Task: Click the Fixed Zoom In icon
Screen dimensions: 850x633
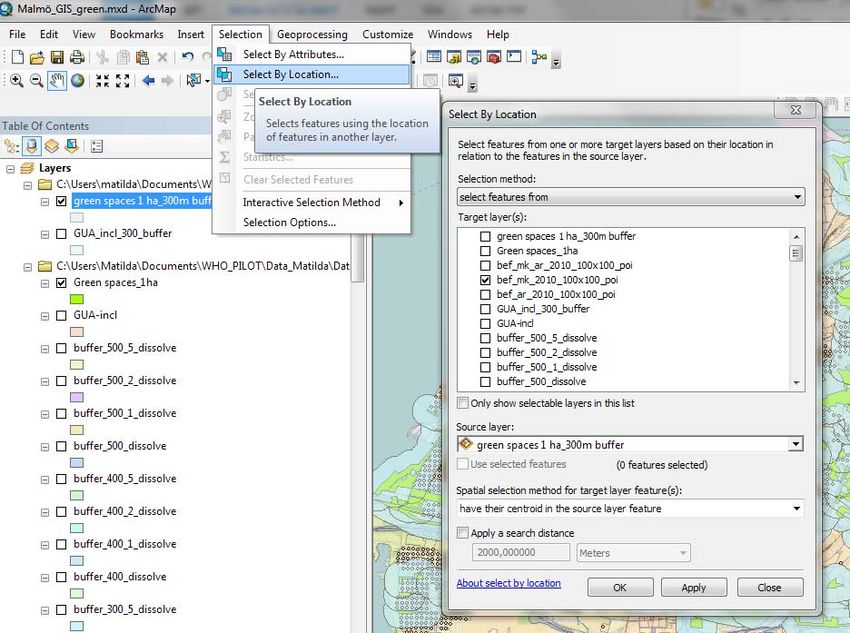Action: coord(102,81)
